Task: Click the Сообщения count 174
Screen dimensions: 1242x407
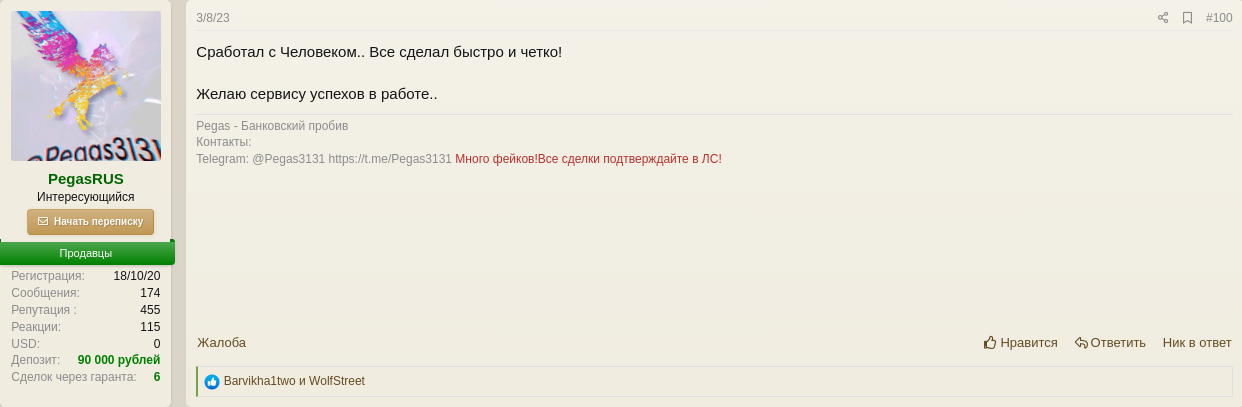Action: [150, 293]
